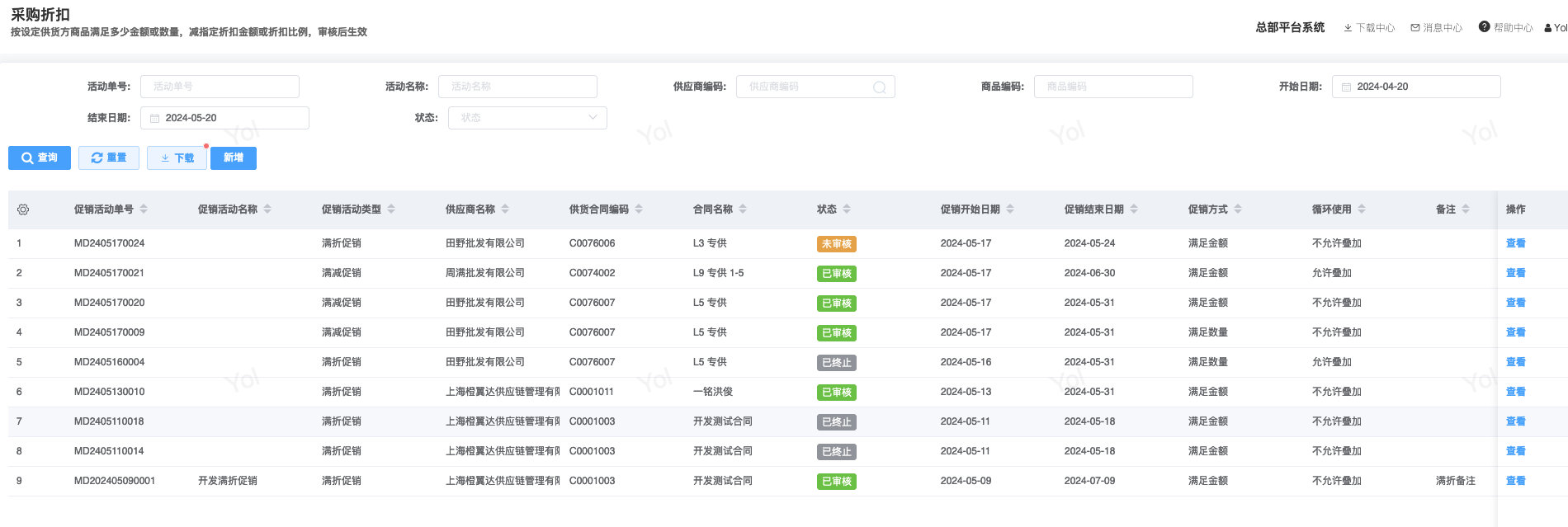Sort by 促销结束日期 column icon
1568x527 pixels.
point(1134,209)
